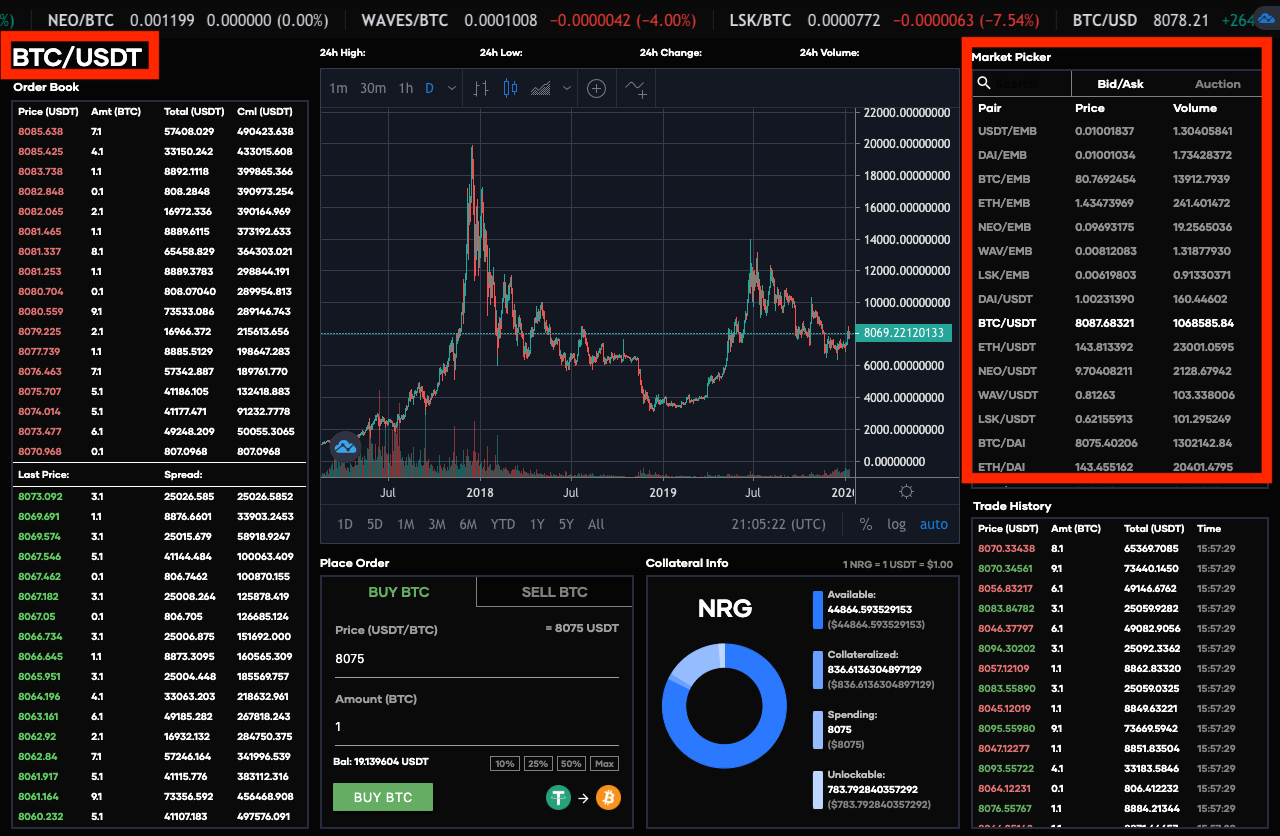Click order book ask price 8085.638
The width and height of the screenshot is (1280, 836).
tap(40, 131)
